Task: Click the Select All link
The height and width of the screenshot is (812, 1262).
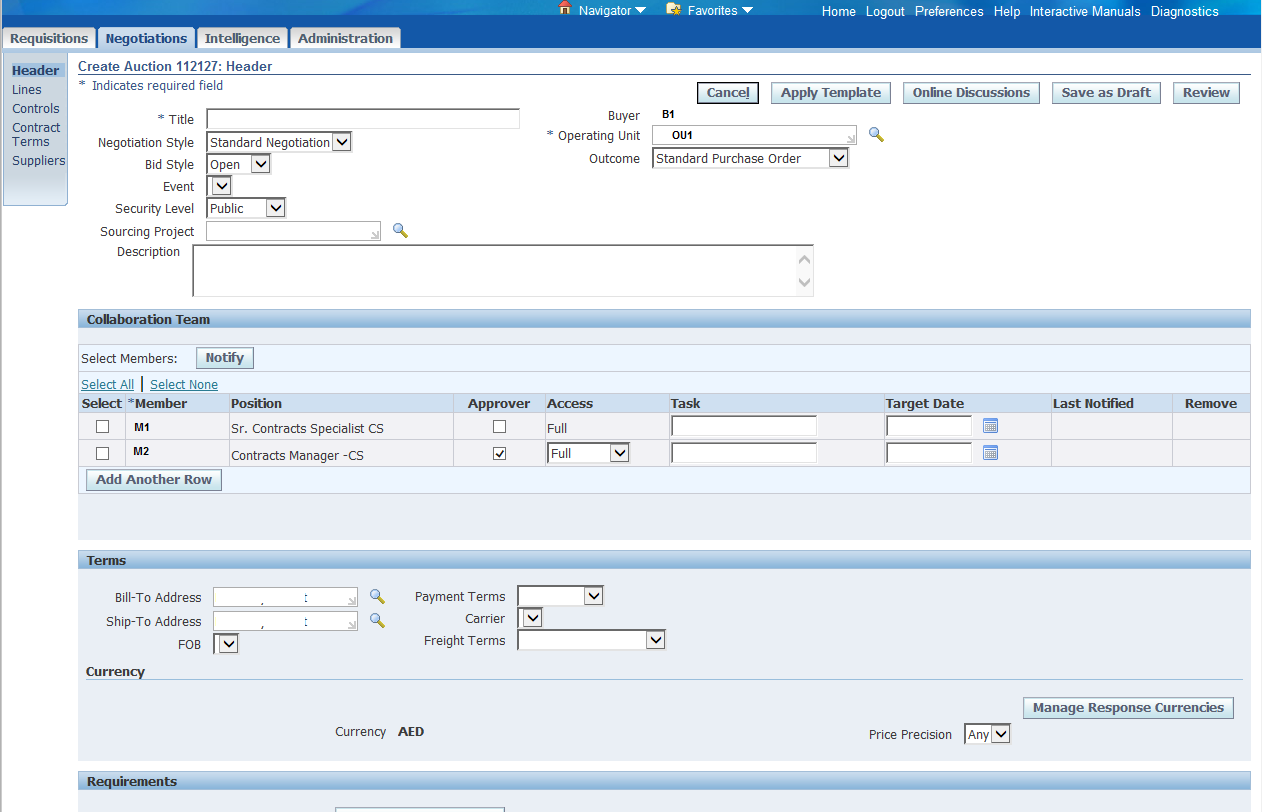Action: [x=107, y=384]
